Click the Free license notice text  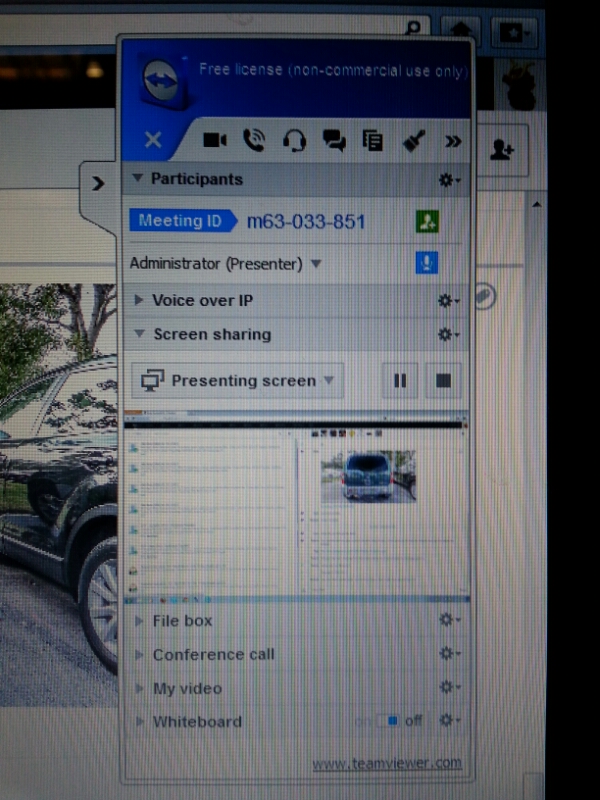click(x=333, y=69)
